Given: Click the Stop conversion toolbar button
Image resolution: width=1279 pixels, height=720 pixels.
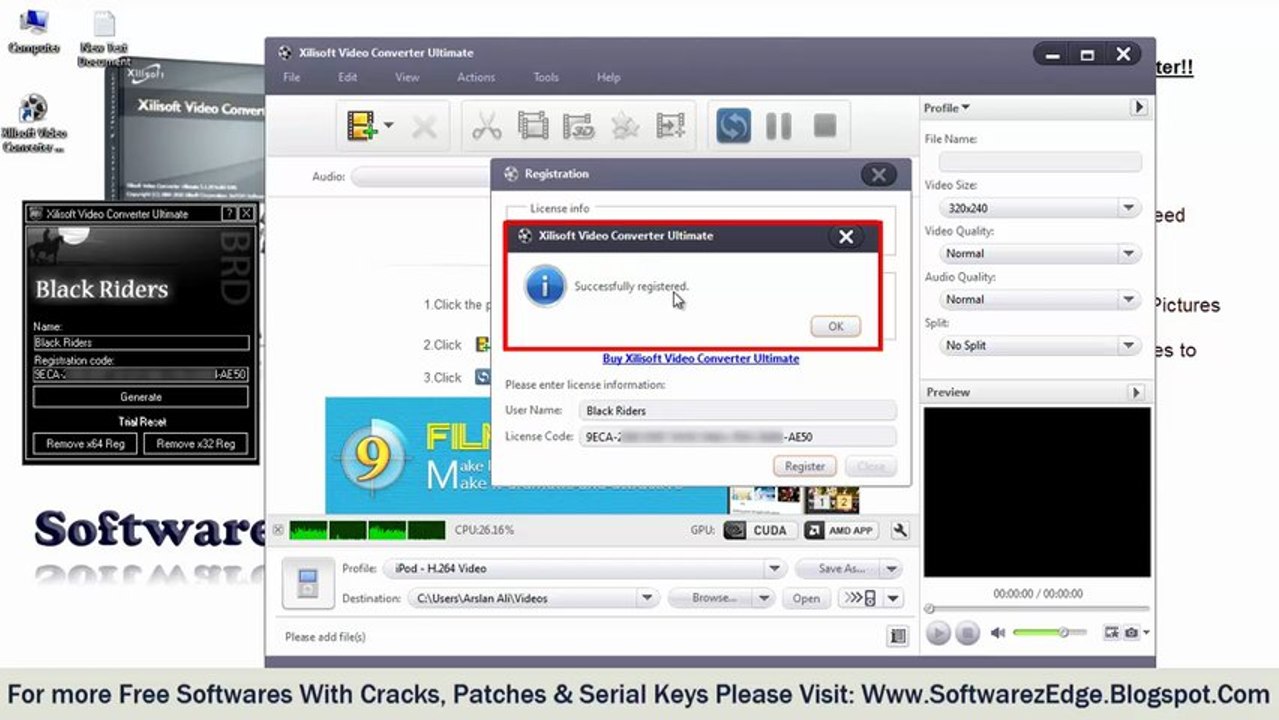Looking at the screenshot, I should coord(824,126).
